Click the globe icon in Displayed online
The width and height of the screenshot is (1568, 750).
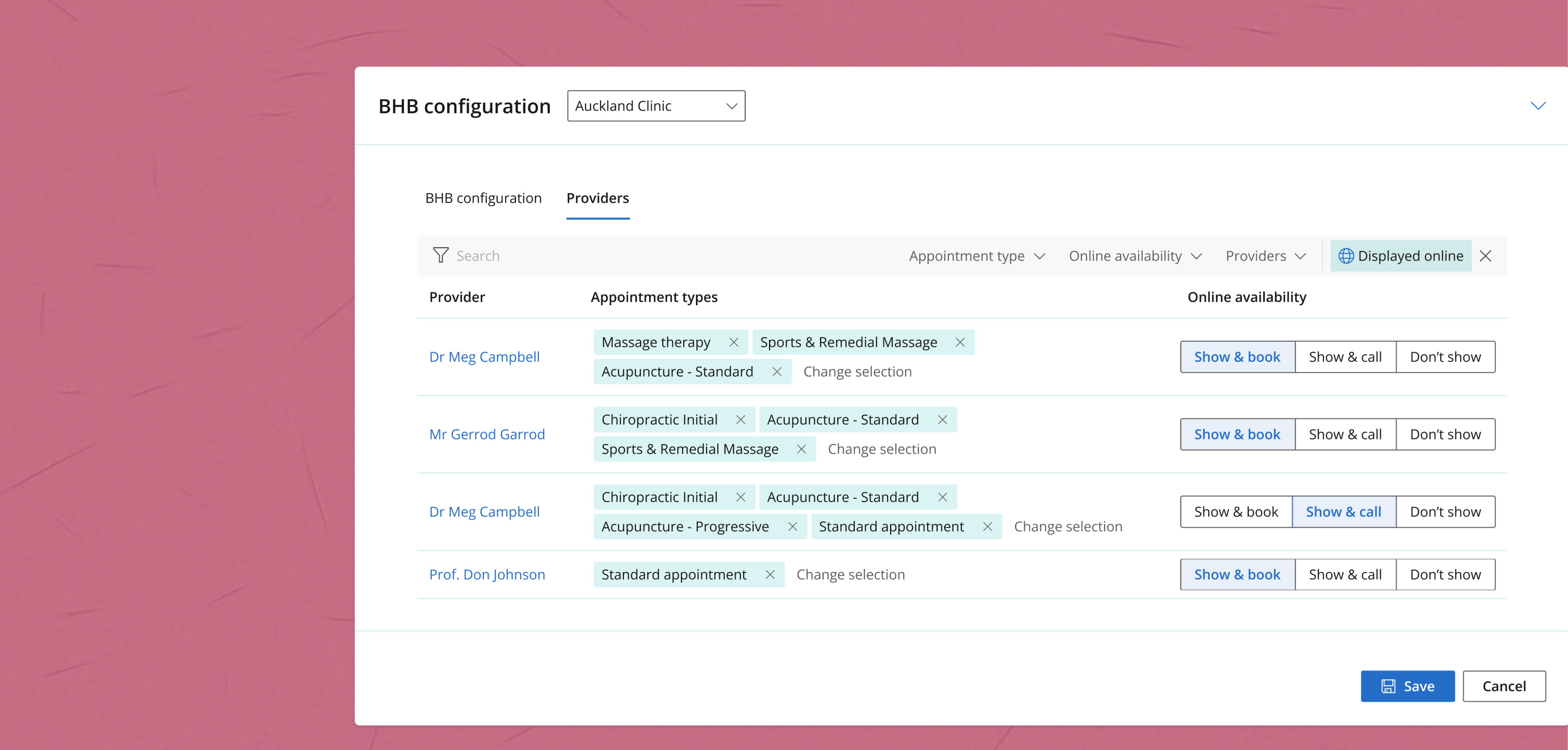tap(1346, 256)
